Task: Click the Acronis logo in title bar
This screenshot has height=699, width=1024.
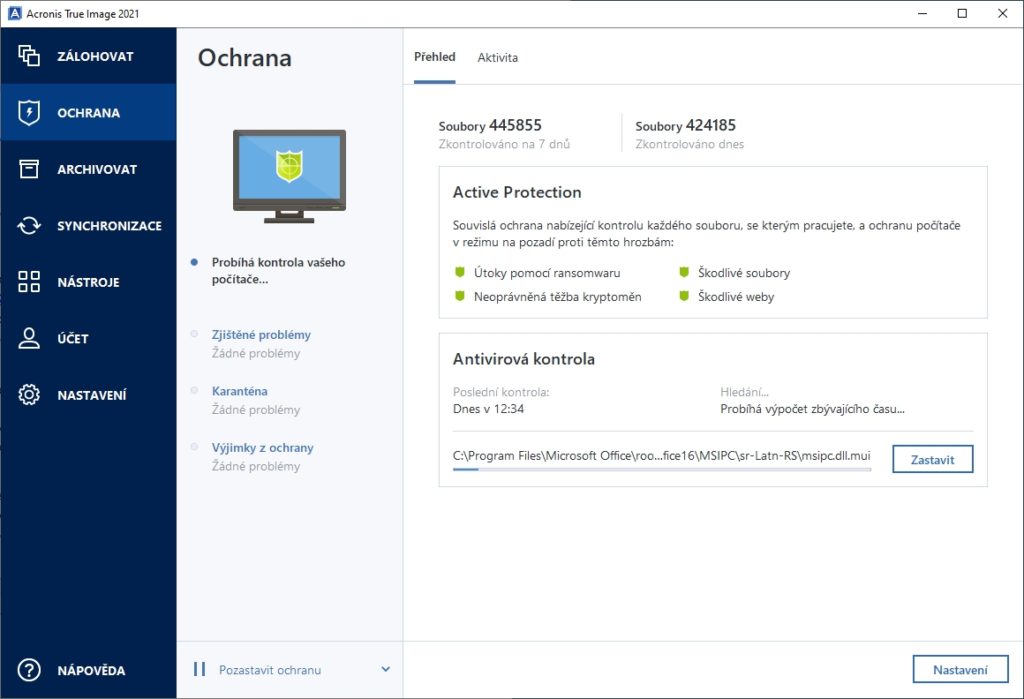Action: point(13,13)
